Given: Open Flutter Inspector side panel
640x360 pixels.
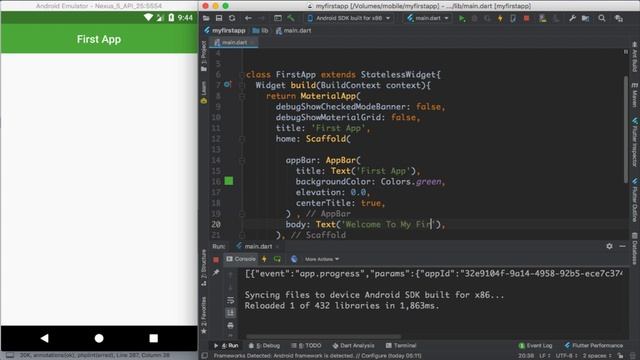Looking at the screenshot, I should [635, 142].
